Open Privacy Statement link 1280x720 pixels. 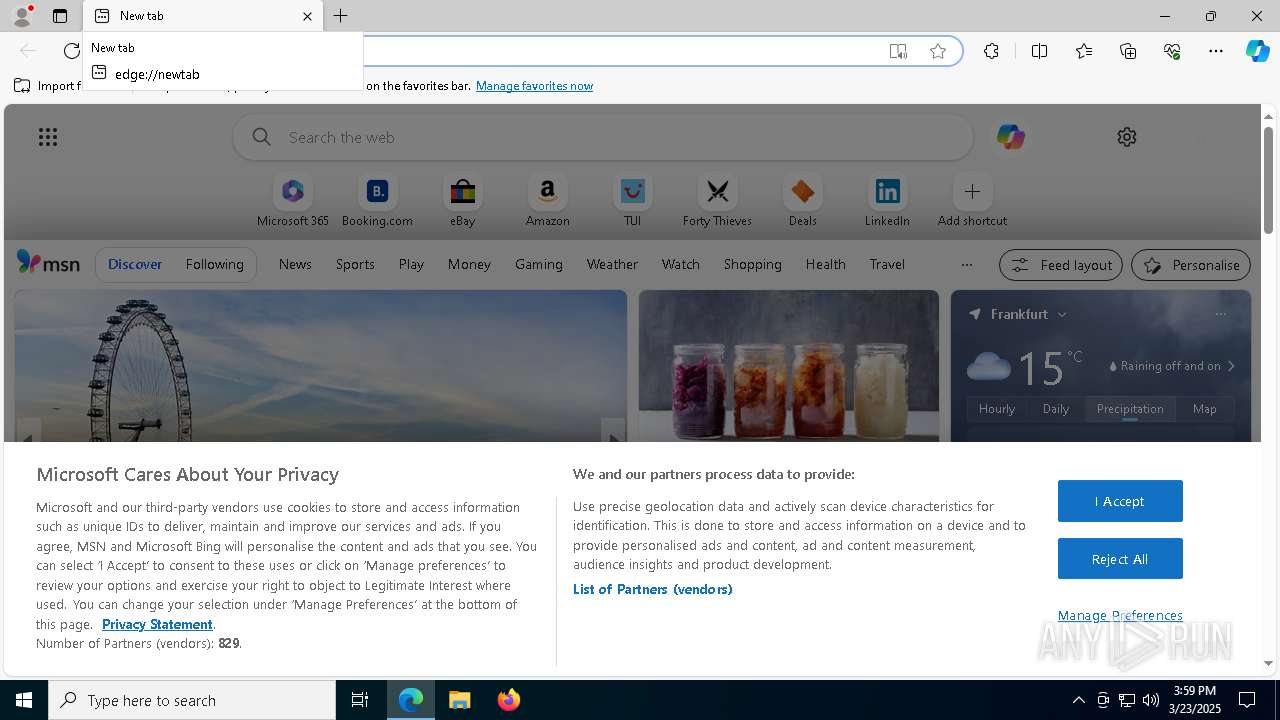pos(157,624)
